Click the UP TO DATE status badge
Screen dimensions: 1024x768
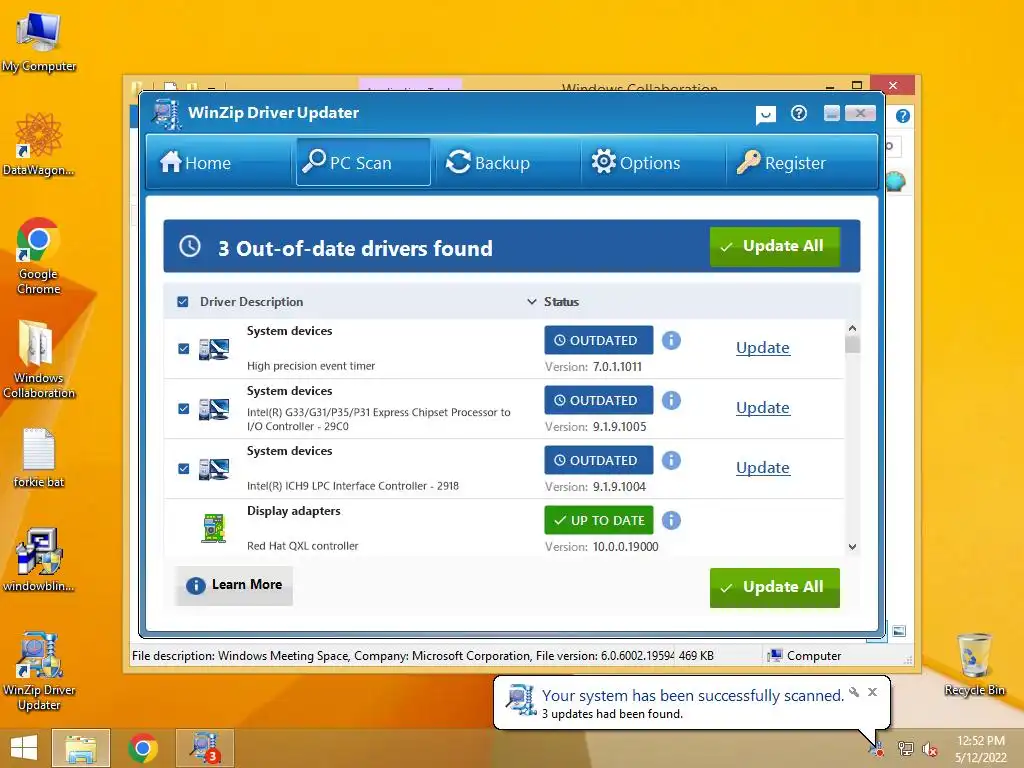pos(599,520)
